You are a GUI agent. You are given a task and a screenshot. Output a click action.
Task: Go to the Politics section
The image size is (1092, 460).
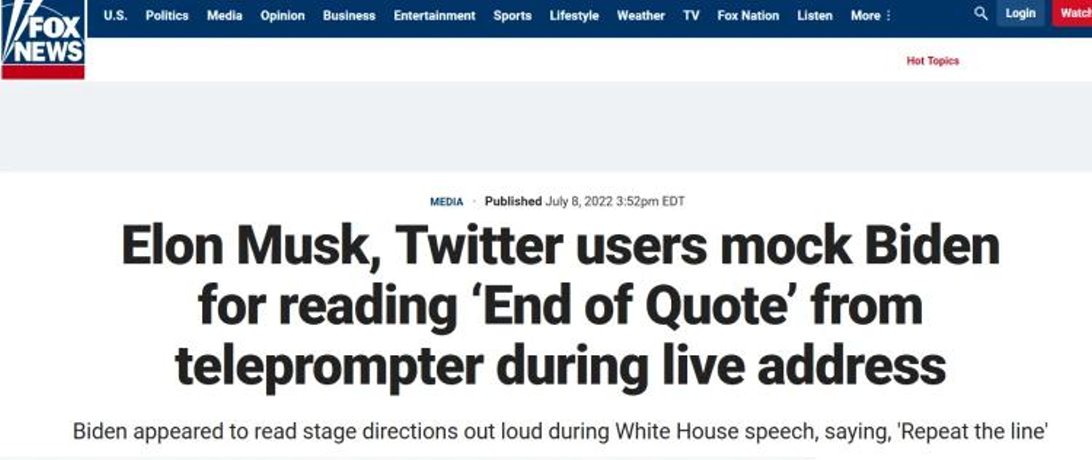coord(167,16)
